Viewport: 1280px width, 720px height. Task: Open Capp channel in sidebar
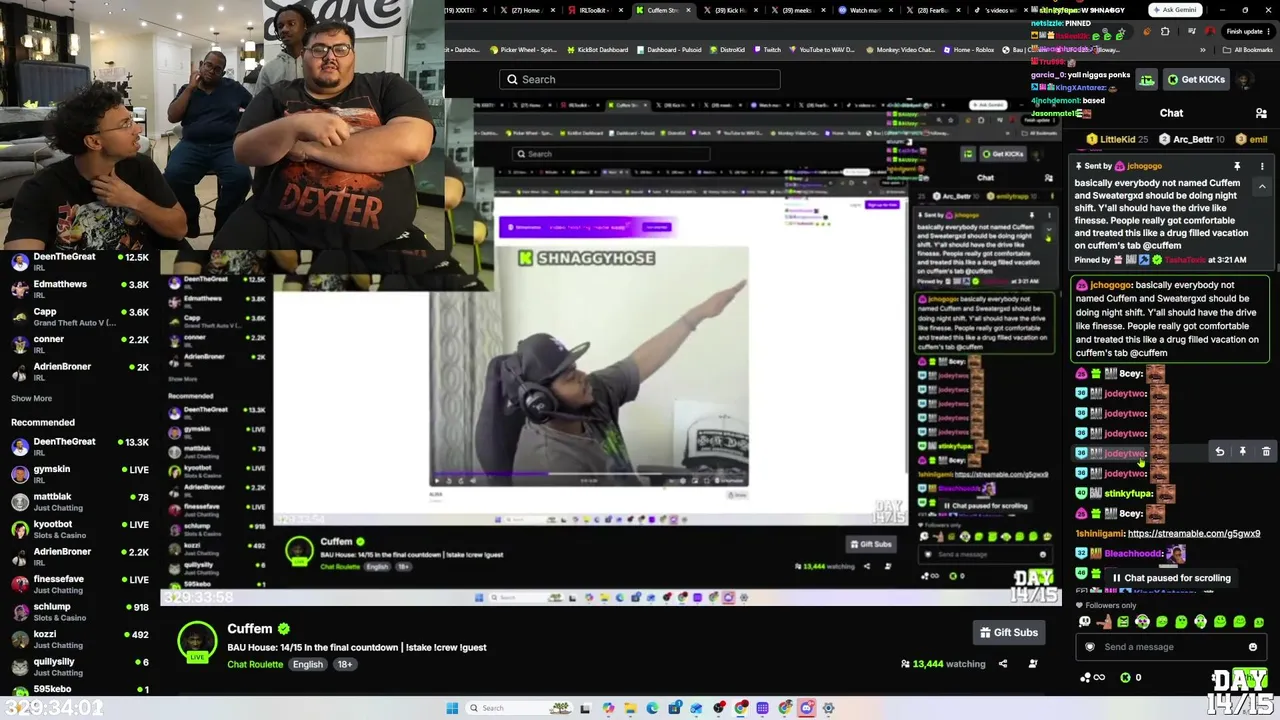[80, 317]
